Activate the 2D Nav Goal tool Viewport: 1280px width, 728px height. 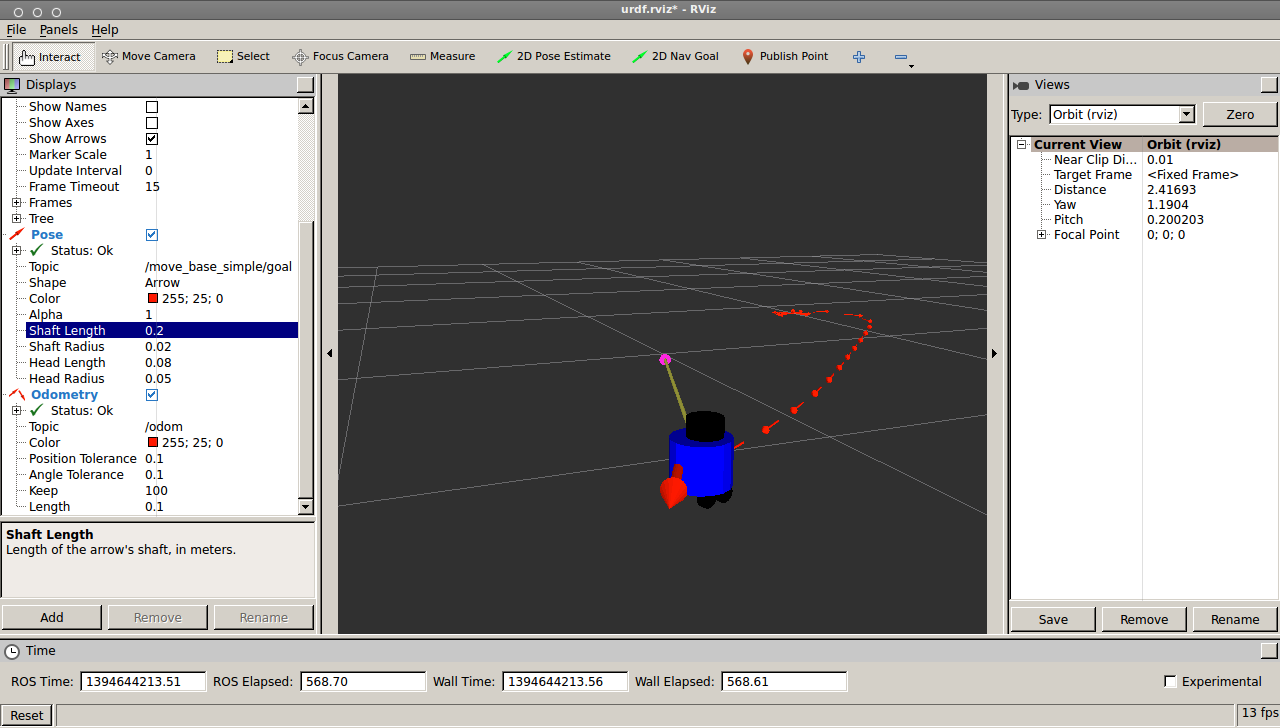675,57
